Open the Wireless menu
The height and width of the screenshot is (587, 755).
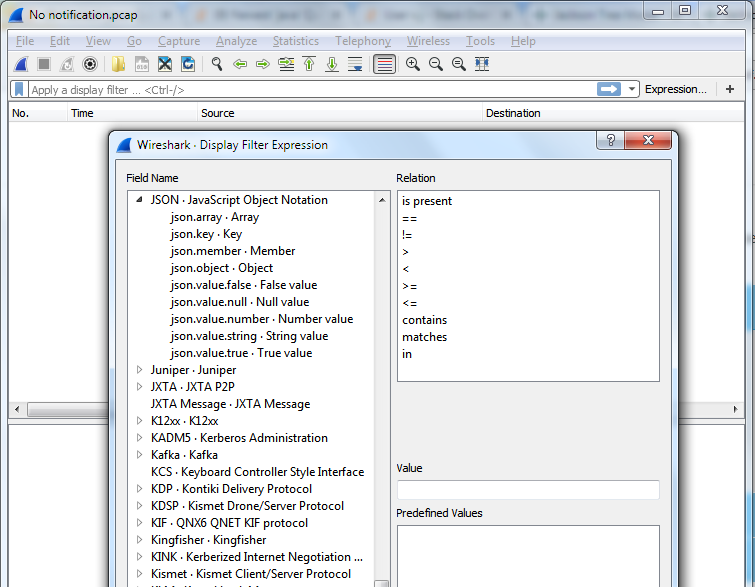point(428,41)
